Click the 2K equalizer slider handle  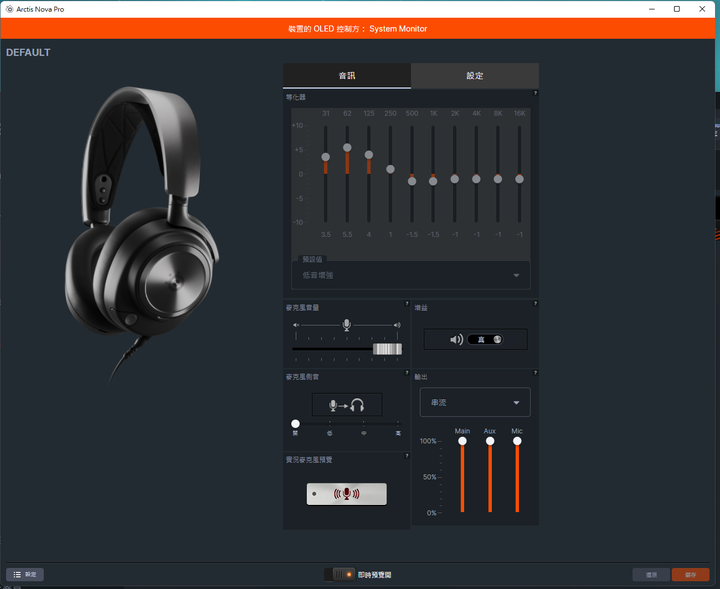455,179
